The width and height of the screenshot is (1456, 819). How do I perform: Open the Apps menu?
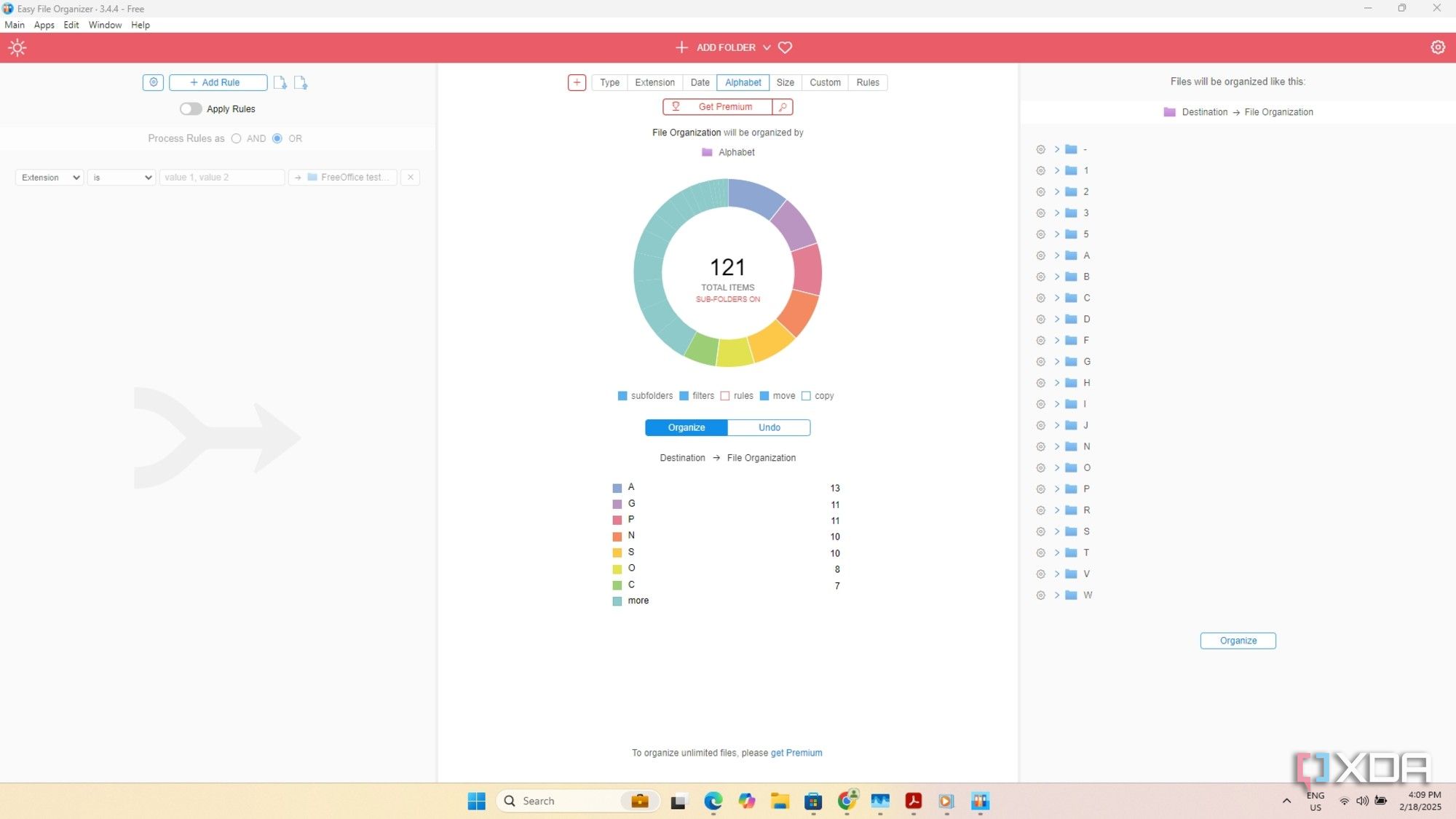tap(44, 25)
